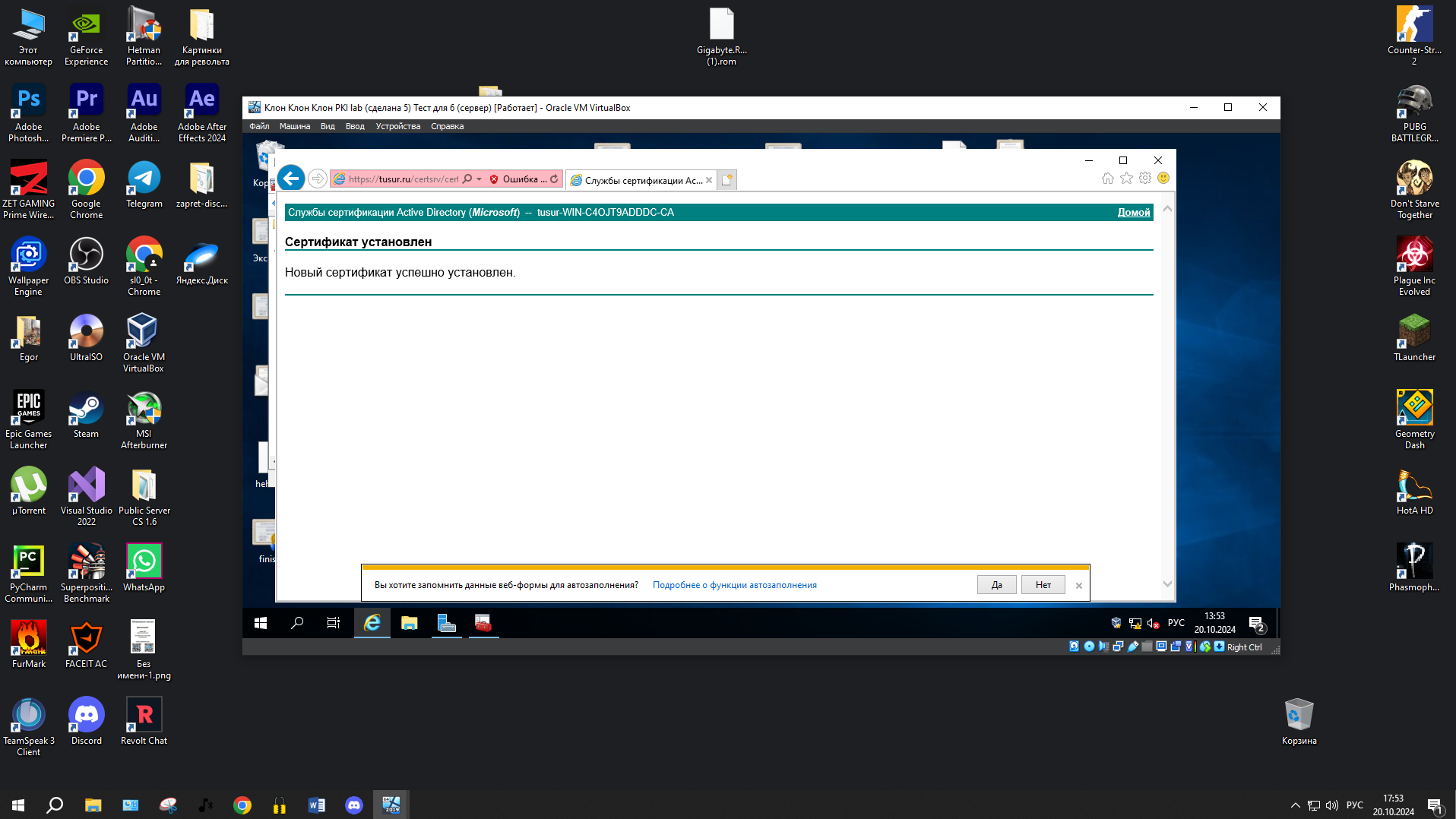The image size is (1456, 819).
Task: Click the IE smiley feedback icon
Action: (1163, 178)
